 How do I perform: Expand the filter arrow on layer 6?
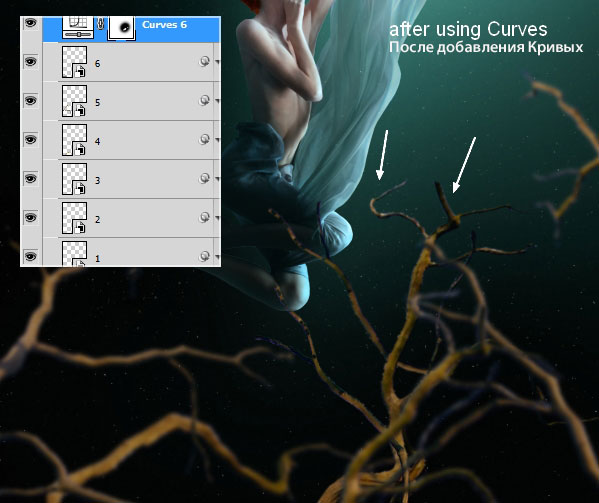coord(217,61)
